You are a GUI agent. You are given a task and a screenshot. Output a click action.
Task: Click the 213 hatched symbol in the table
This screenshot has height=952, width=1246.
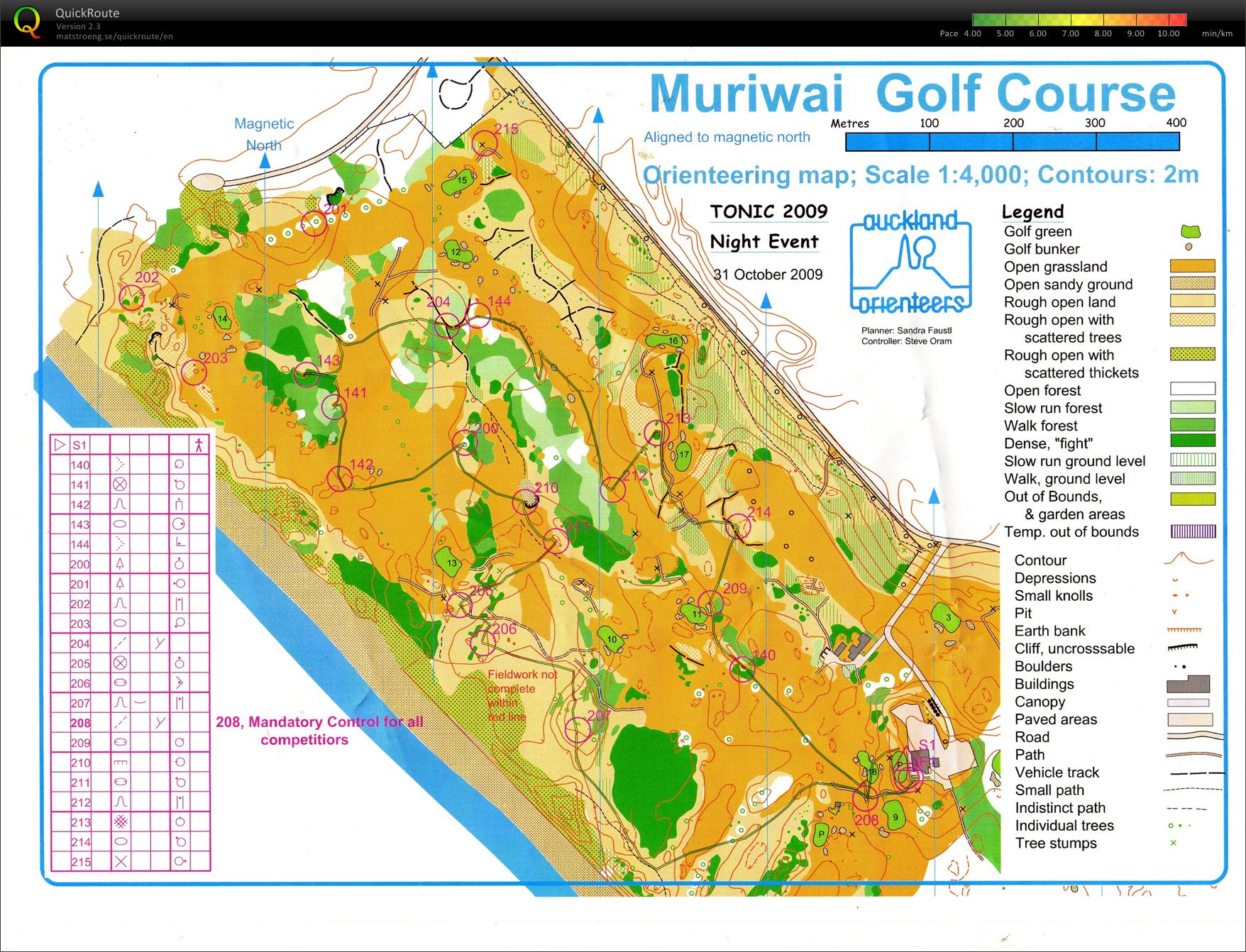[x=121, y=822]
